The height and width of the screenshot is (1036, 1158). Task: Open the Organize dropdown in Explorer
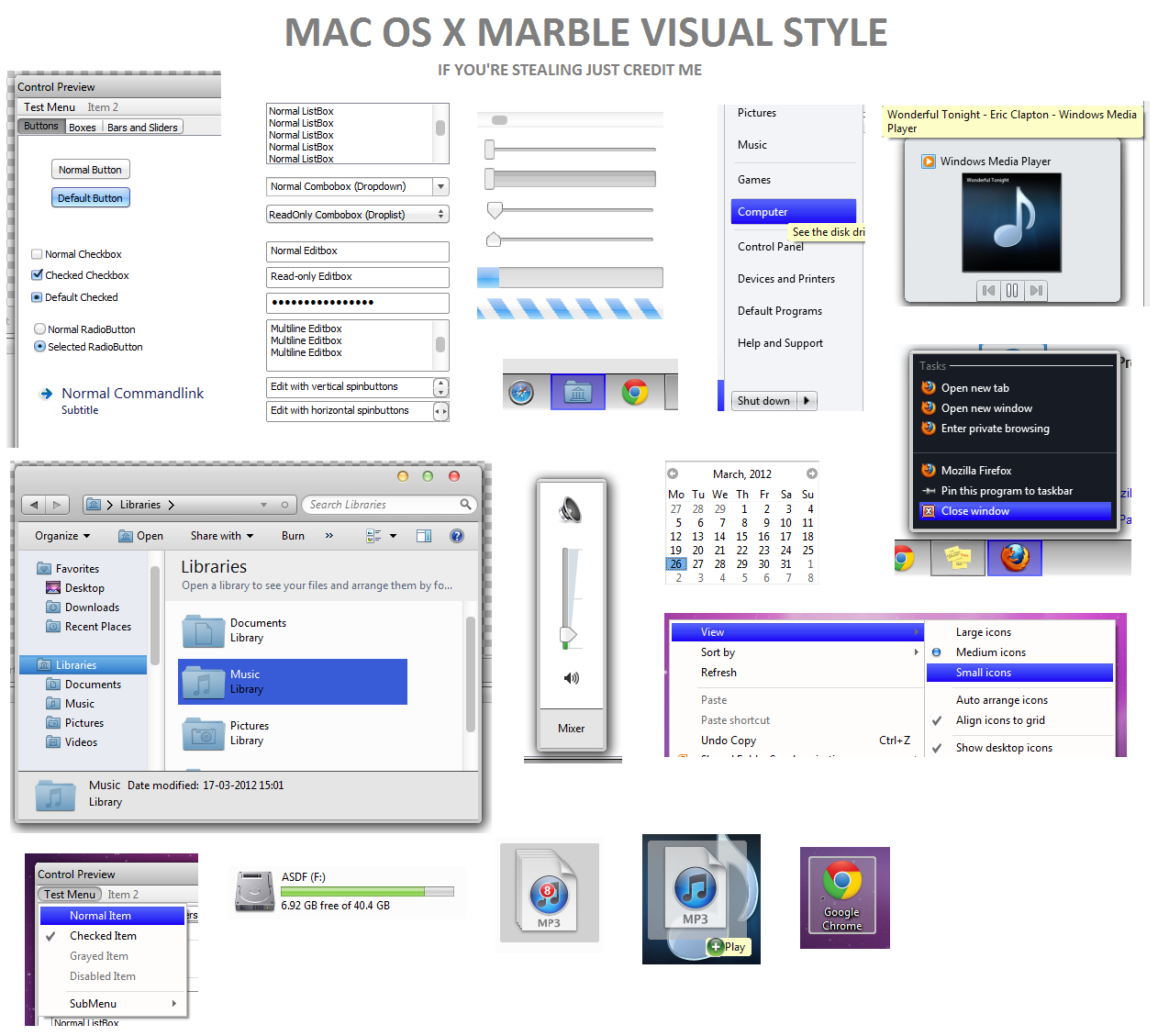tap(61, 536)
